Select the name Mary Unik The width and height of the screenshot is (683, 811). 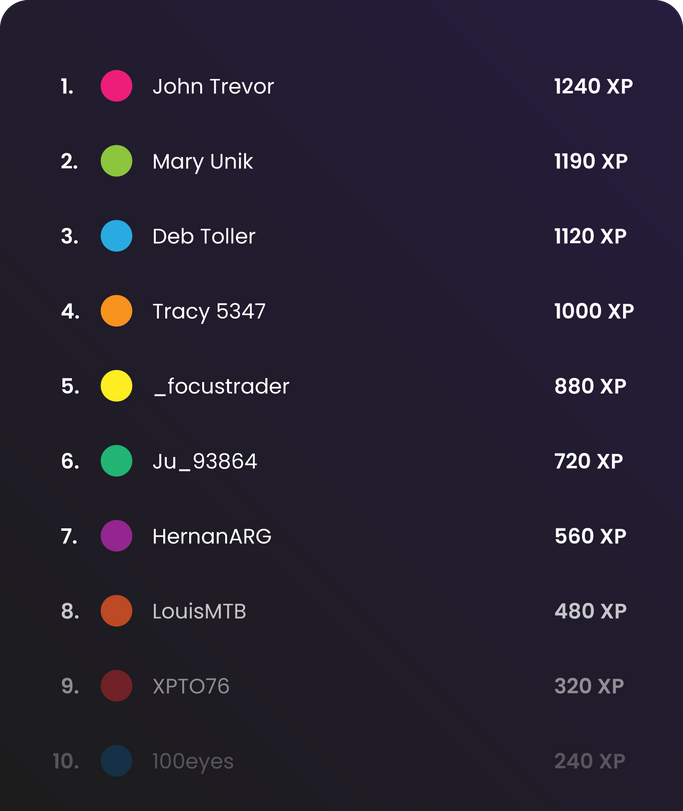[202, 161]
